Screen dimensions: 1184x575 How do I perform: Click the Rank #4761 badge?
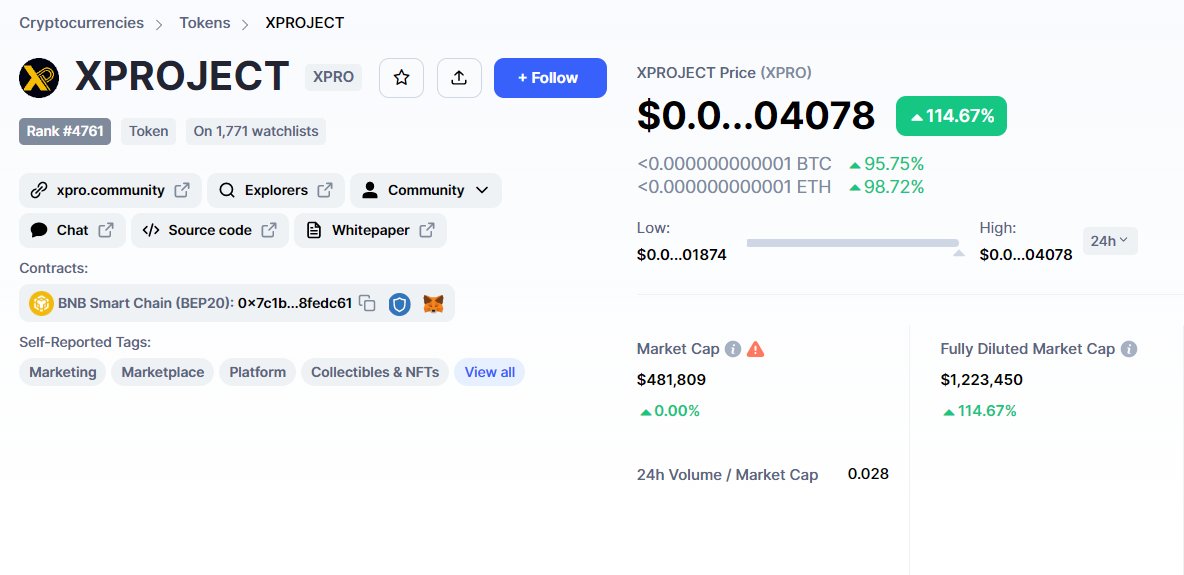pyautogui.click(x=65, y=131)
